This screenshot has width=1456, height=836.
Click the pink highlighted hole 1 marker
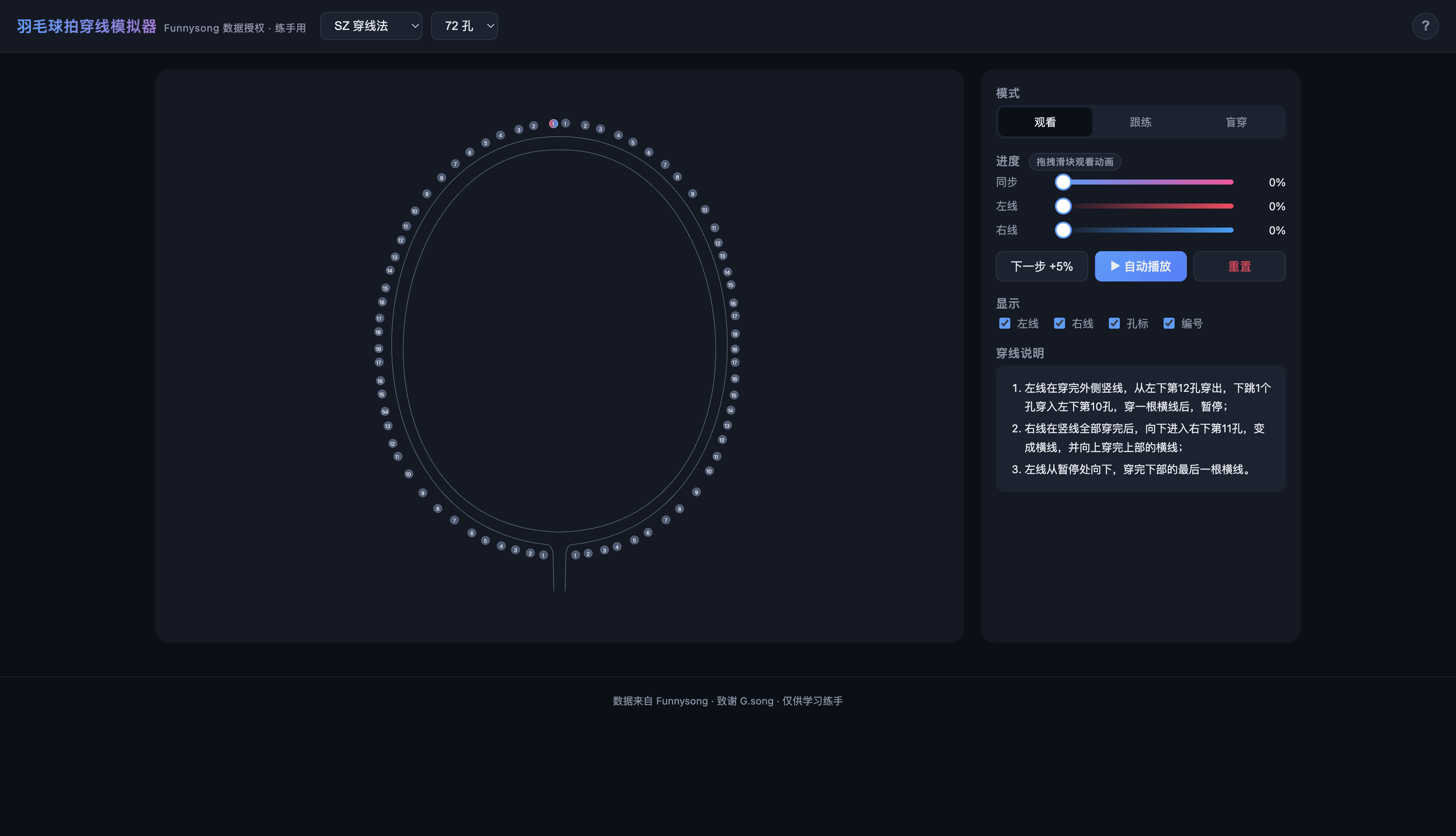(553, 123)
